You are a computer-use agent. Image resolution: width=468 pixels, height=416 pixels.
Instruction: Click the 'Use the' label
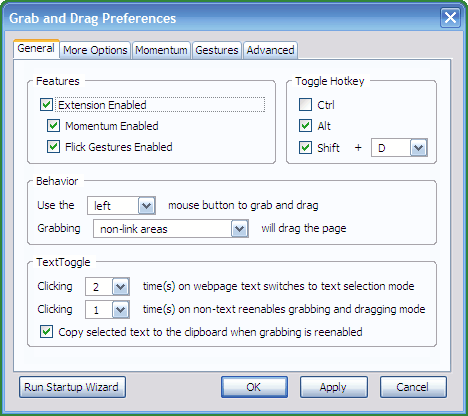point(56,205)
